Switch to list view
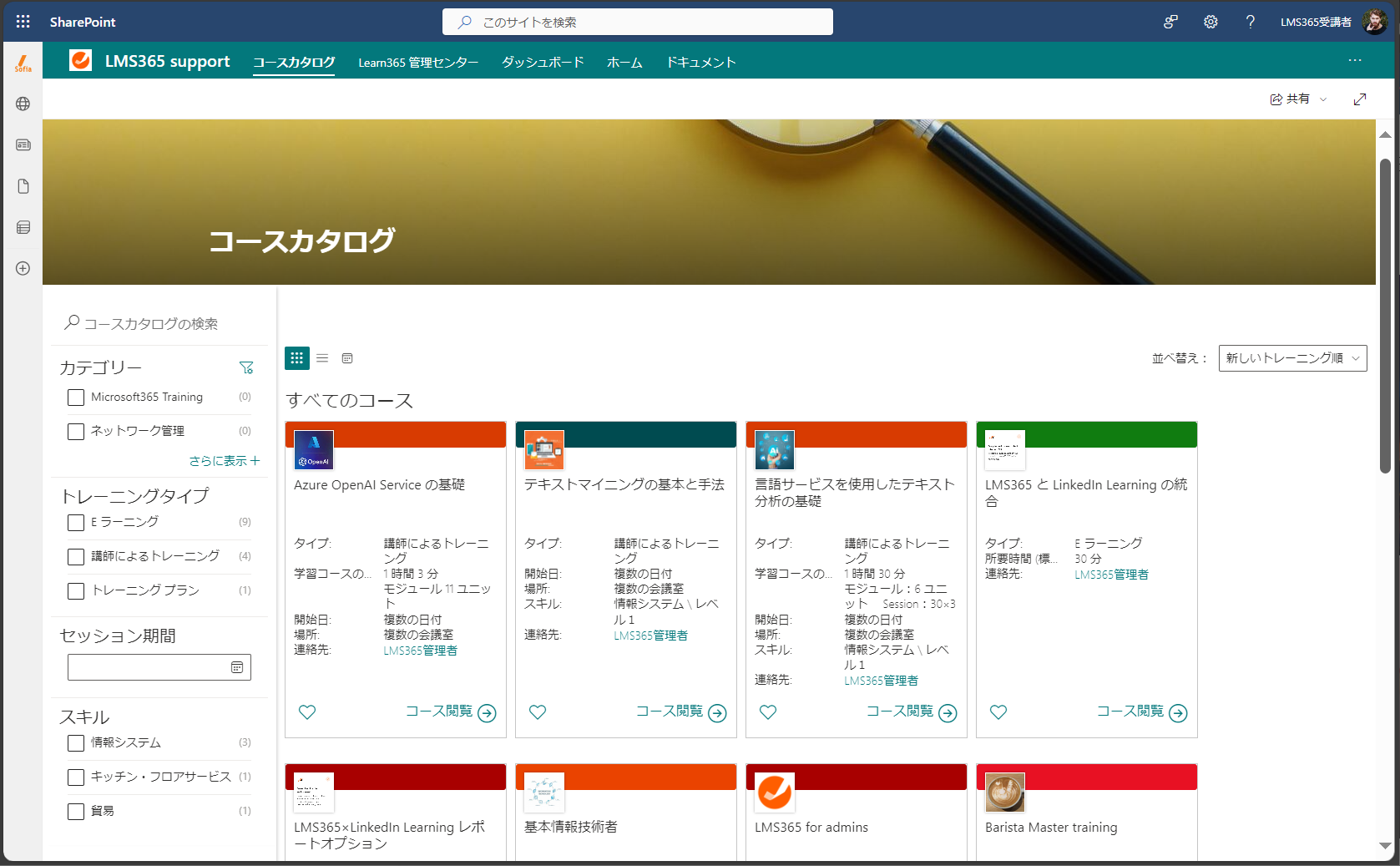Image resolution: width=1400 pixels, height=866 pixels. pos(322,358)
